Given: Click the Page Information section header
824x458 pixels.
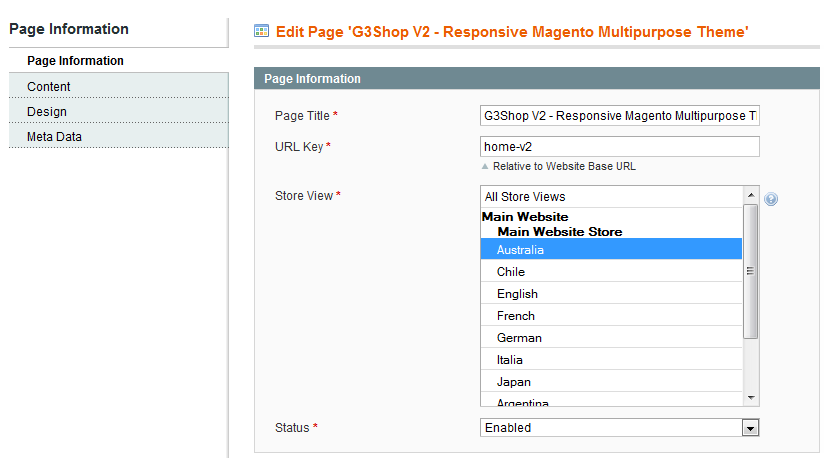Looking at the screenshot, I should point(537,78).
